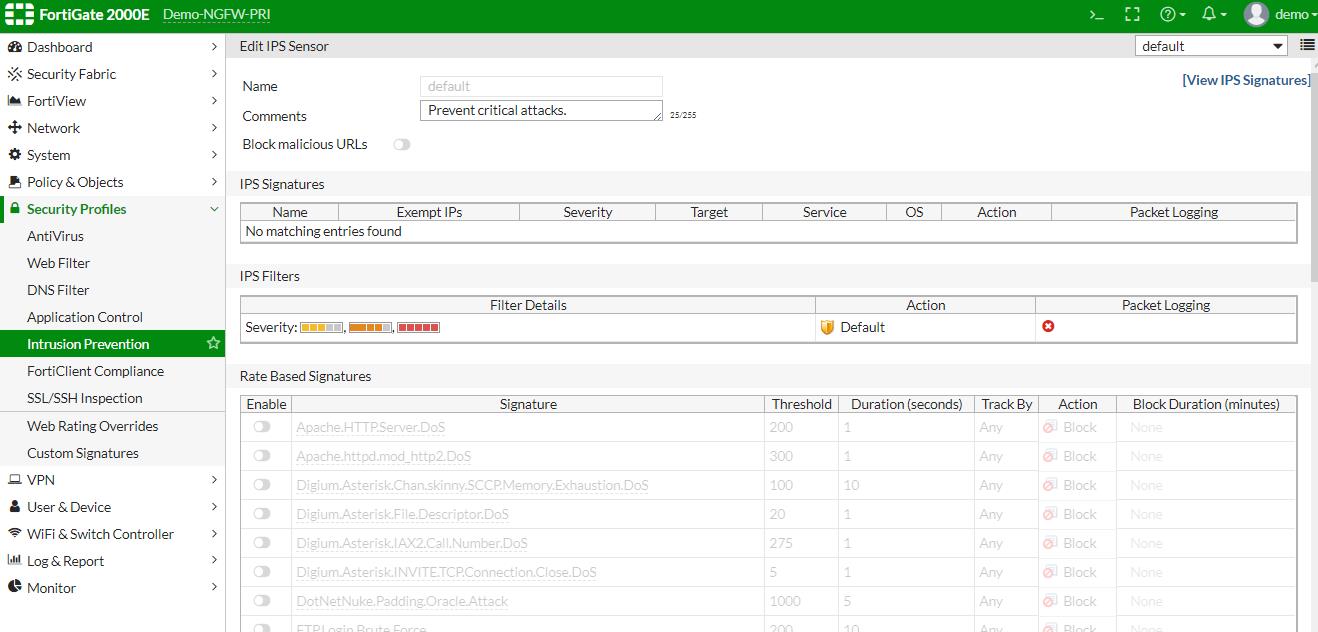The image size is (1318, 632).
Task: Toggle Block malicious URLs switch
Action: (x=402, y=145)
